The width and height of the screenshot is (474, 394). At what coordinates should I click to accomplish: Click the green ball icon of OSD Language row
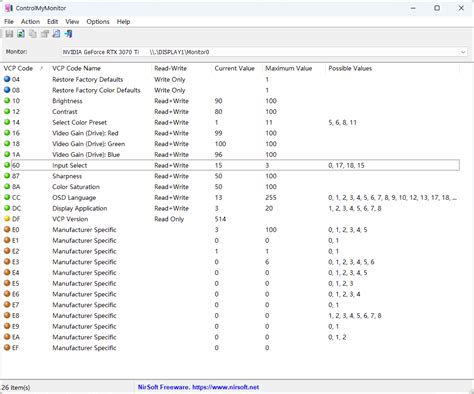(7, 197)
